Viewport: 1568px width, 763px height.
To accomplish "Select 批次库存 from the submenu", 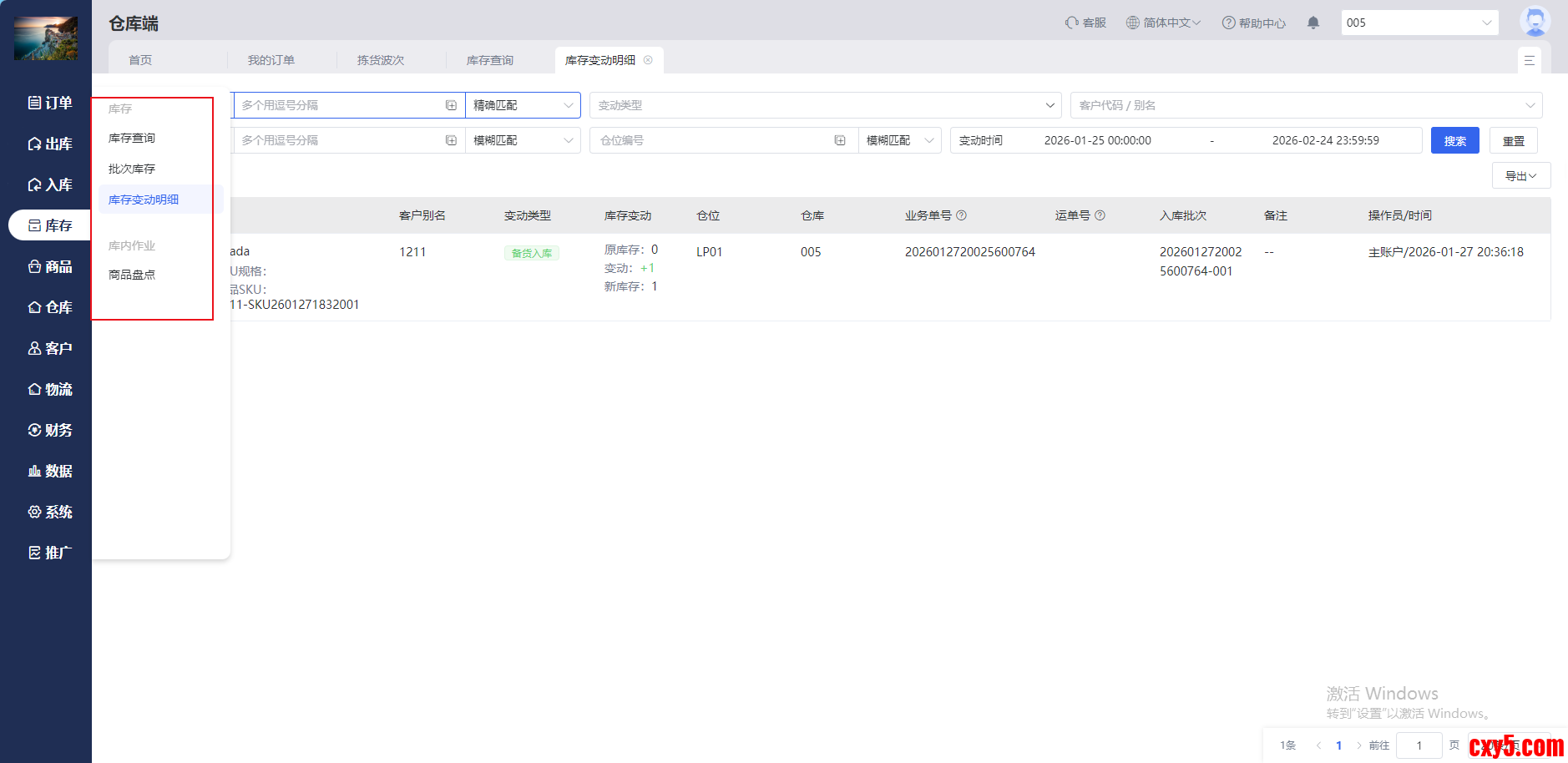I will (132, 169).
